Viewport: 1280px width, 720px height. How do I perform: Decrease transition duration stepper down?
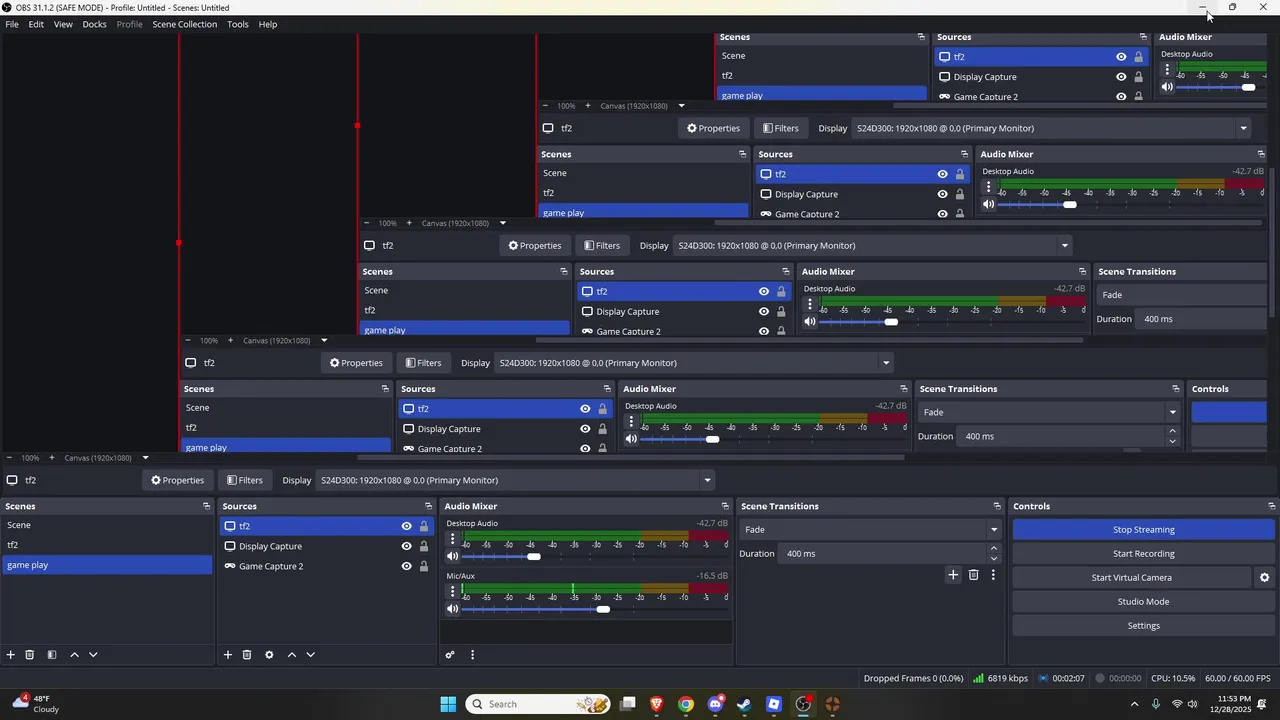coord(993,558)
